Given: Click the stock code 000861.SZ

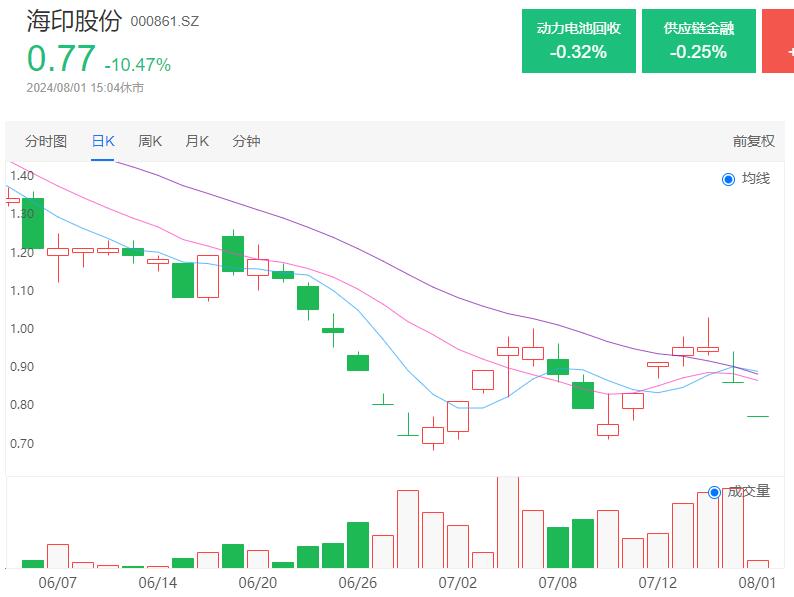Looking at the screenshot, I should click(x=165, y=21).
